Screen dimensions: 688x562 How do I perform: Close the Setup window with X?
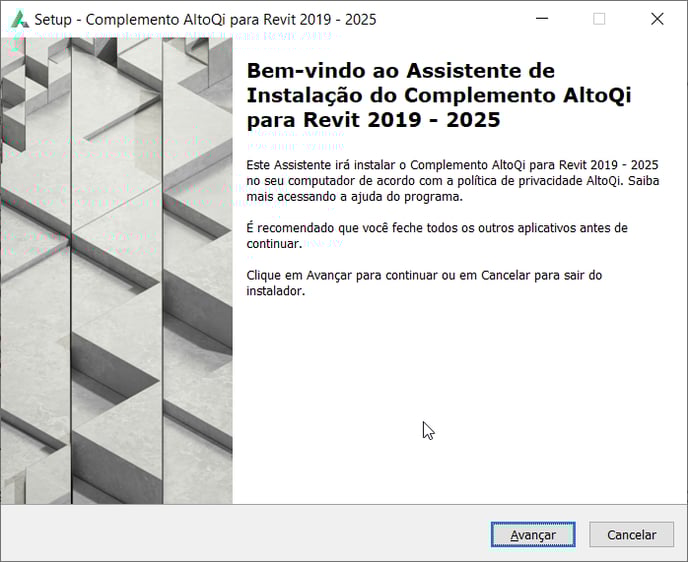(x=657, y=19)
